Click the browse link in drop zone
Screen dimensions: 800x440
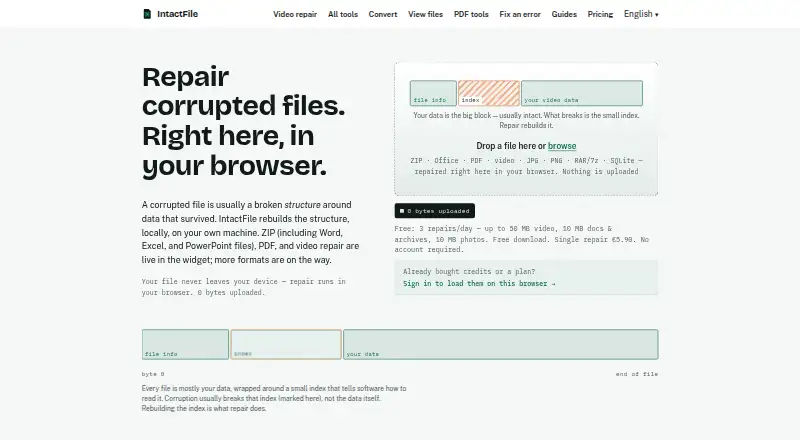point(562,146)
